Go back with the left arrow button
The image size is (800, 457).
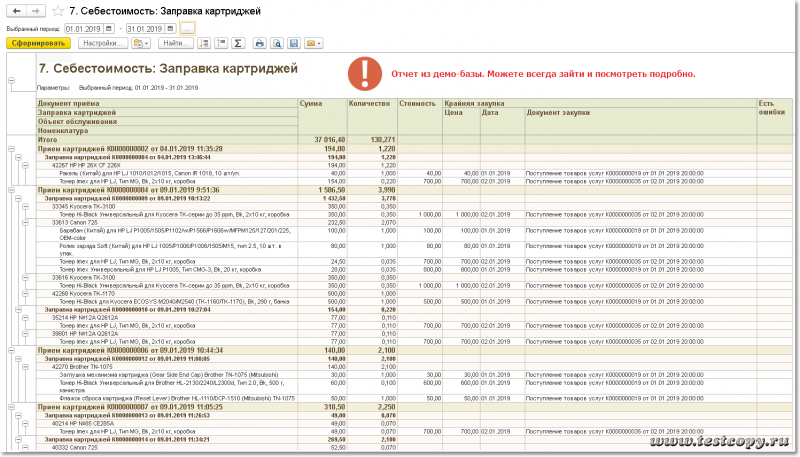(16, 11)
